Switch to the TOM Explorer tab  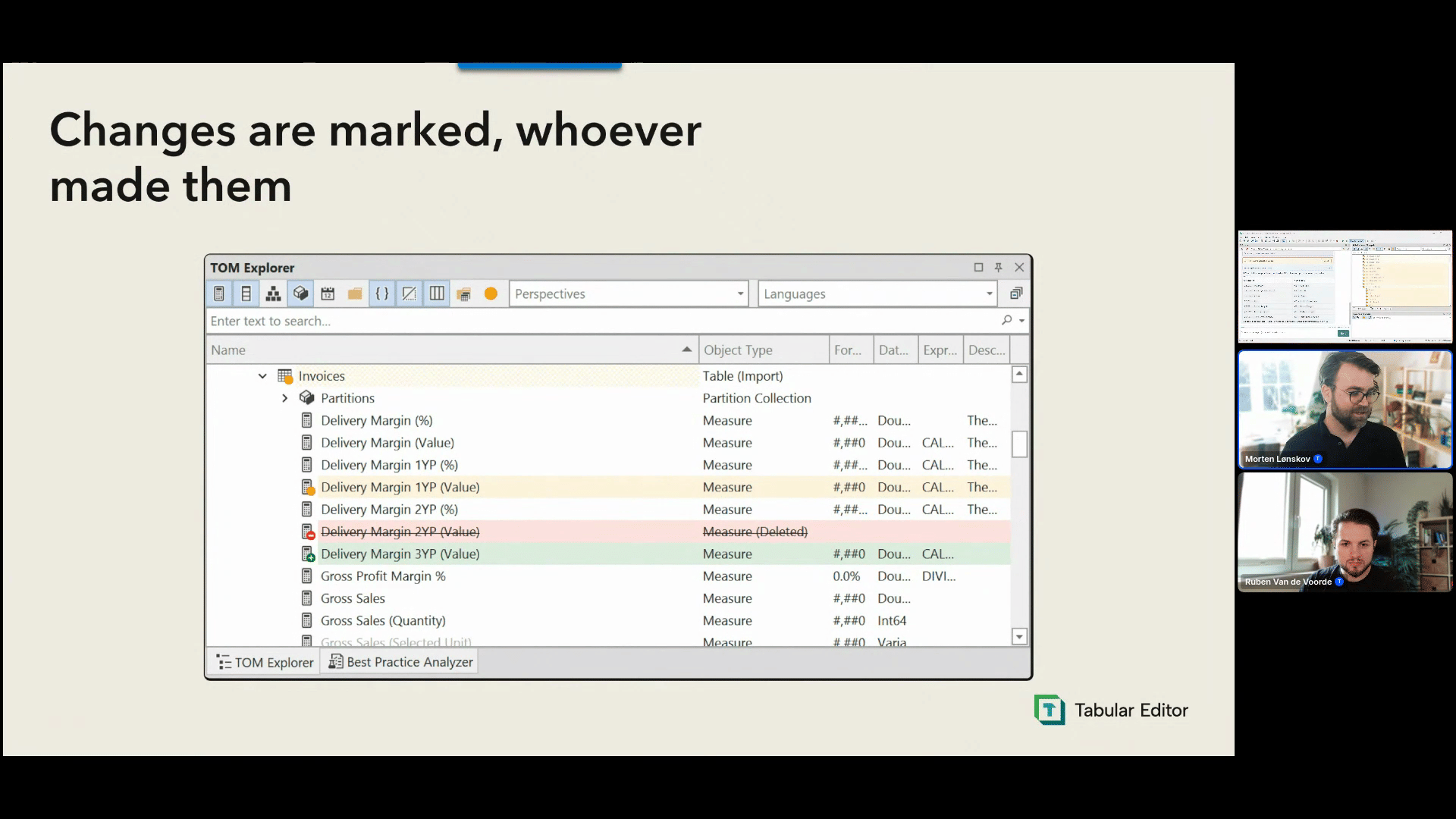click(x=265, y=662)
